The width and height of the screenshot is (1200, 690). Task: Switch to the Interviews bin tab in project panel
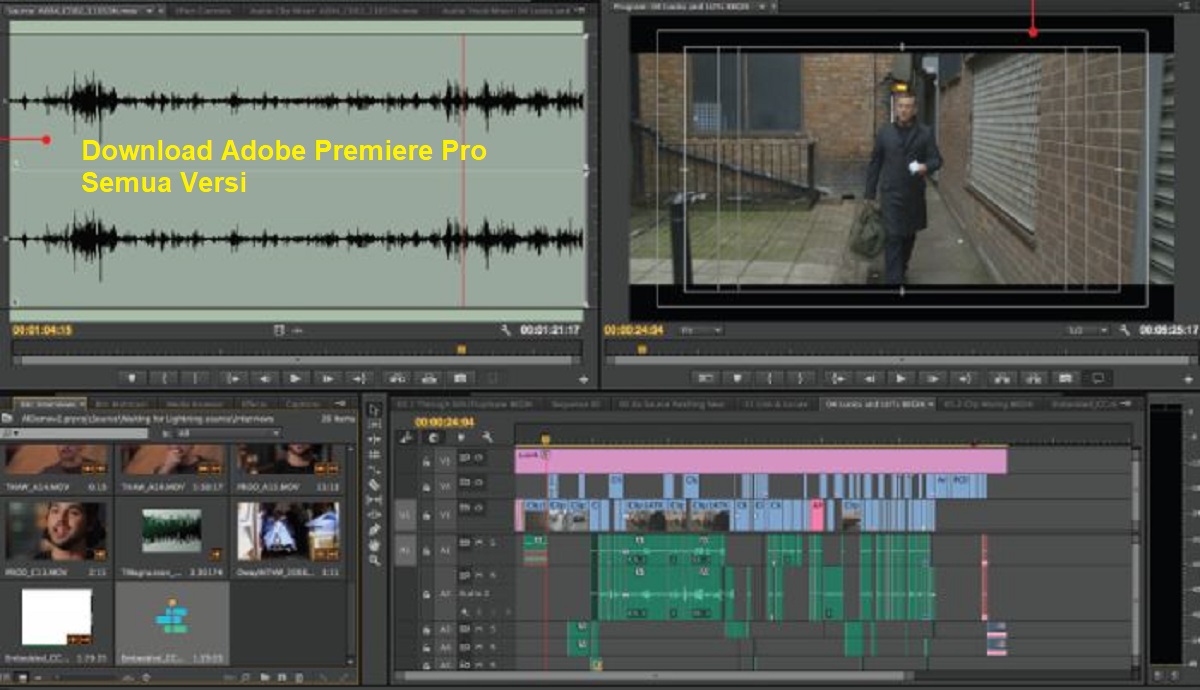click(50, 401)
